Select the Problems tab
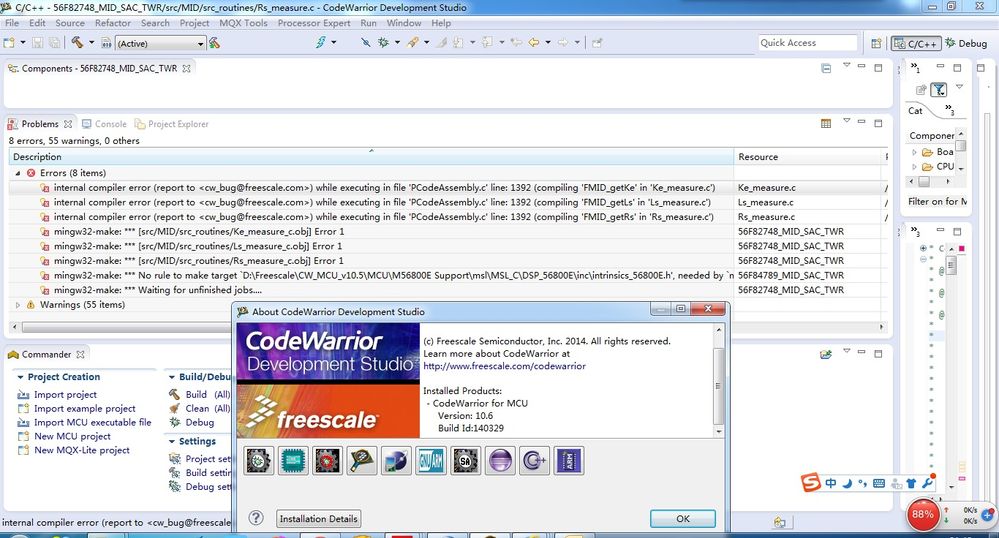 pos(40,124)
